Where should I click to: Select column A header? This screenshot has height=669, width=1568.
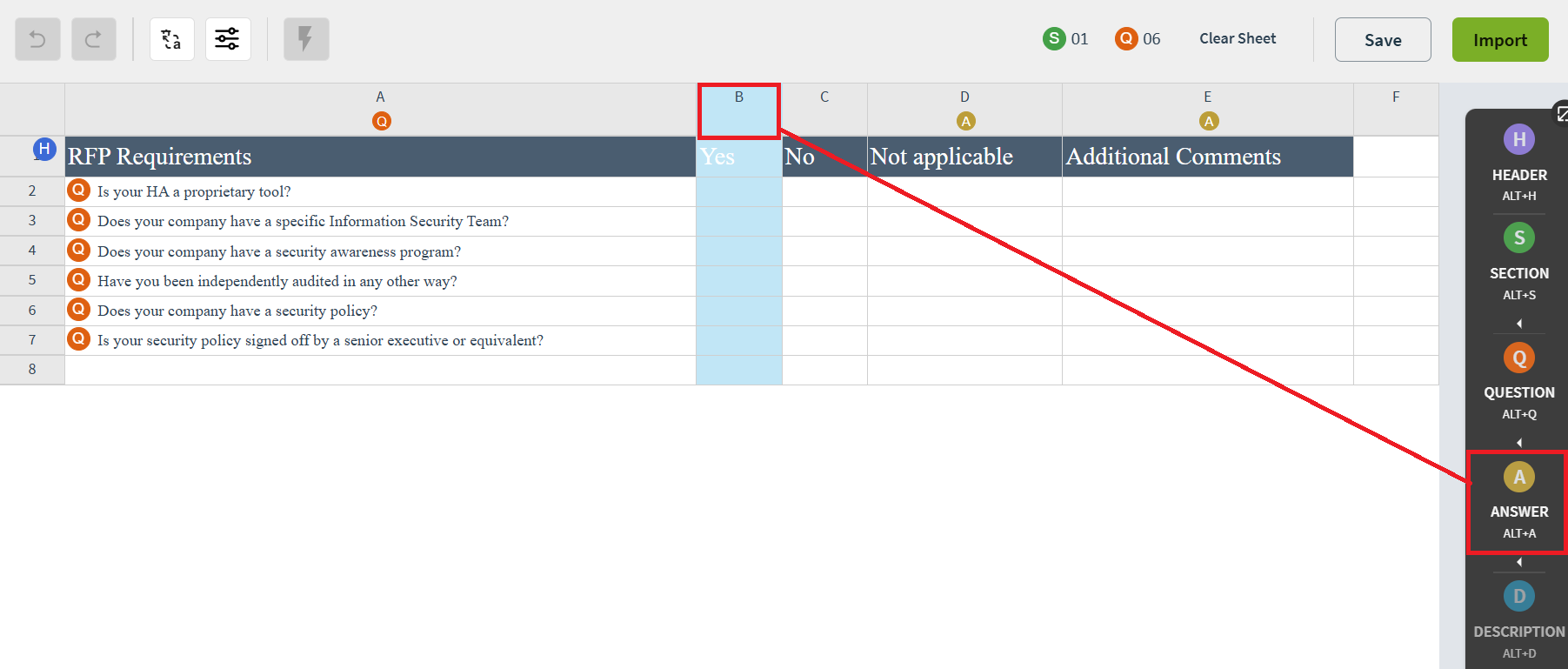pos(380,109)
